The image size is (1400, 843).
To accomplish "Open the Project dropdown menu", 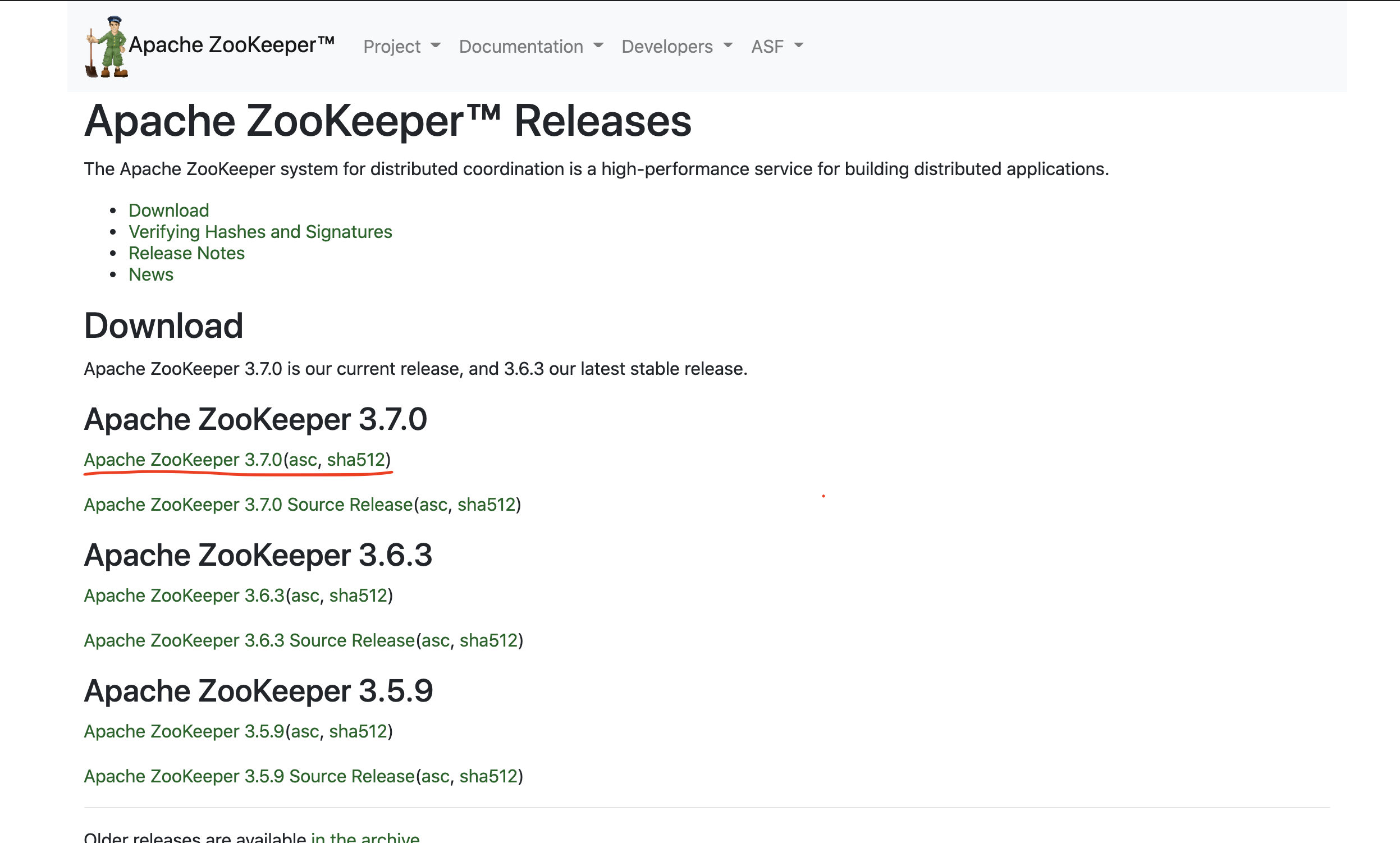I will 401,46.
